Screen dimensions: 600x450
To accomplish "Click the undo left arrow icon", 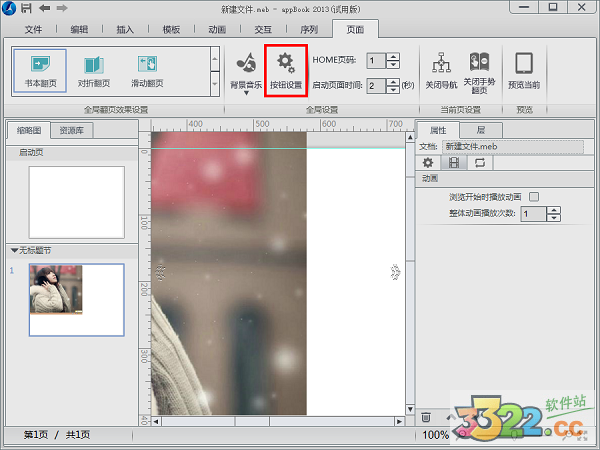I will point(44,8).
